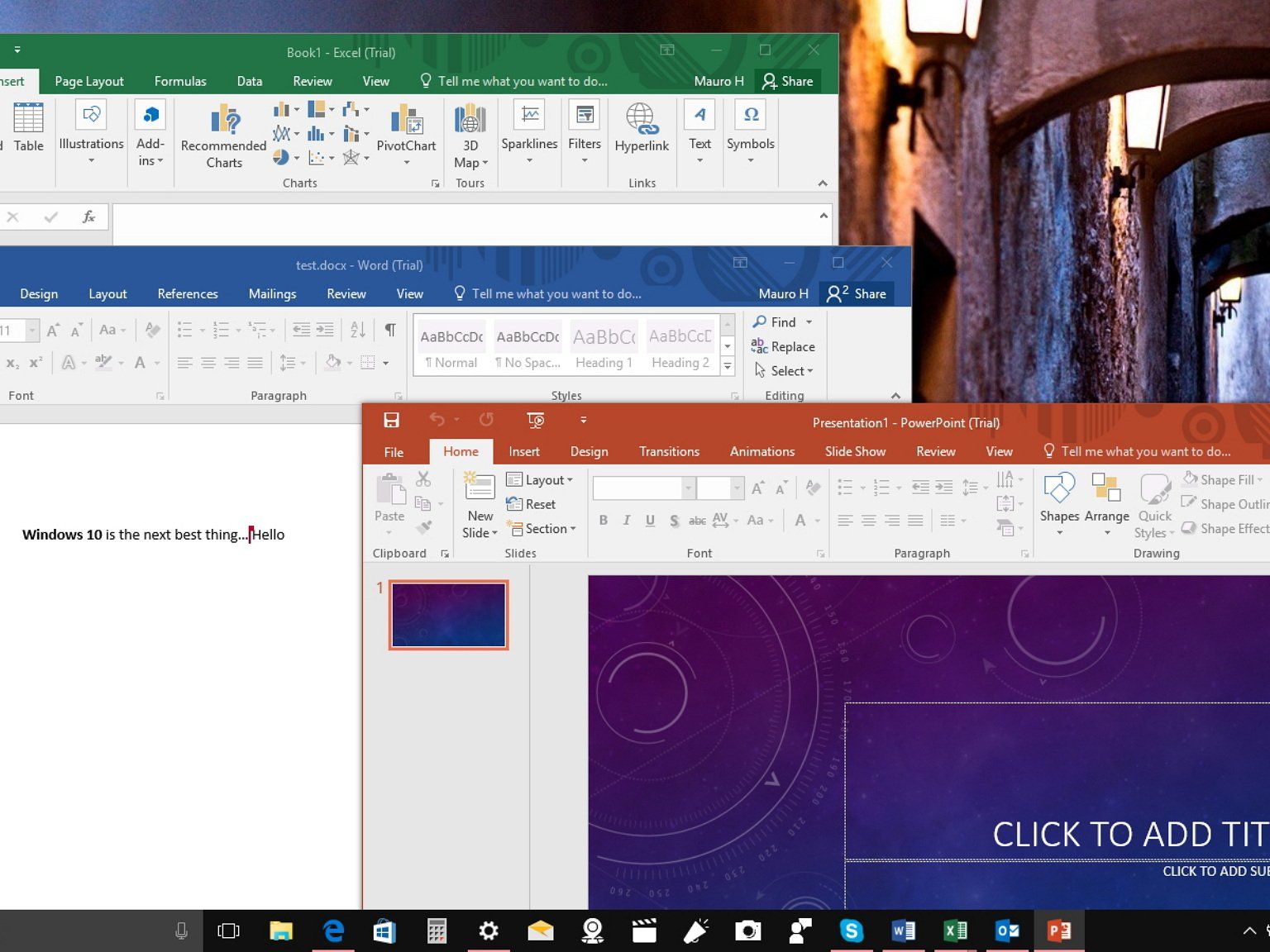The image size is (1270, 952).
Task: Save the PowerPoint presentation
Action: [391, 420]
